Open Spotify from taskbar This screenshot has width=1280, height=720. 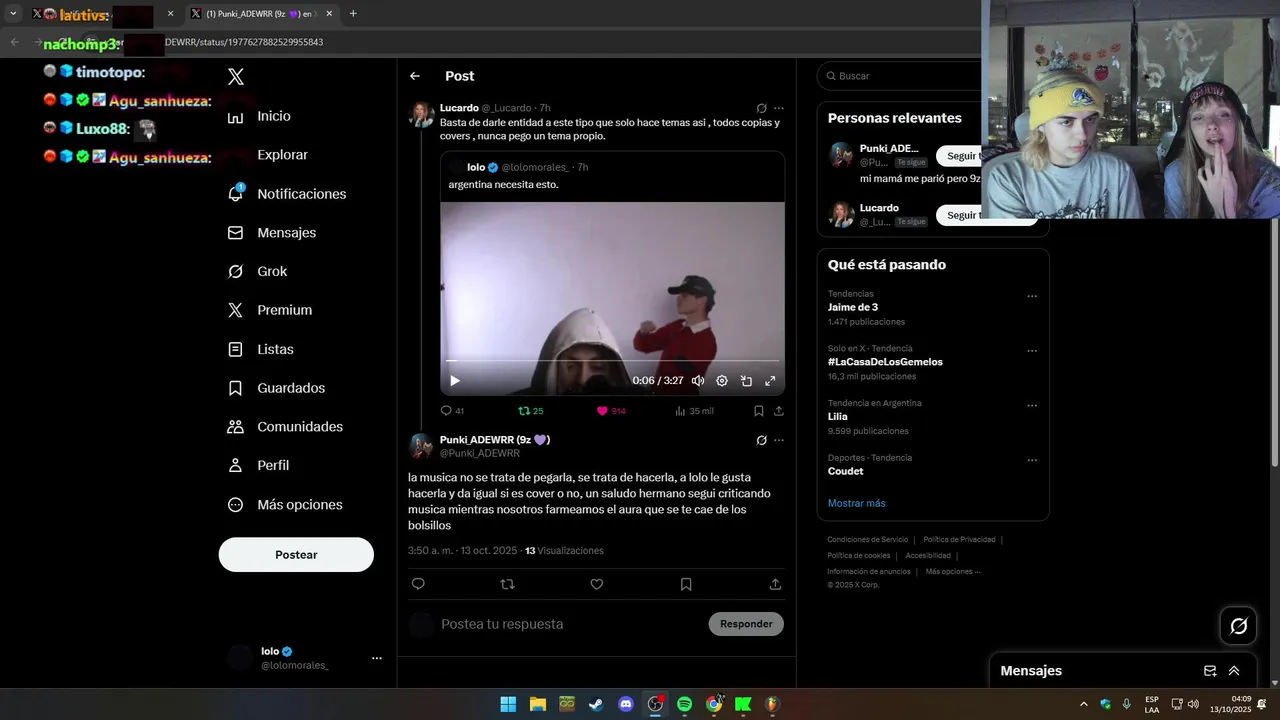tap(684, 704)
